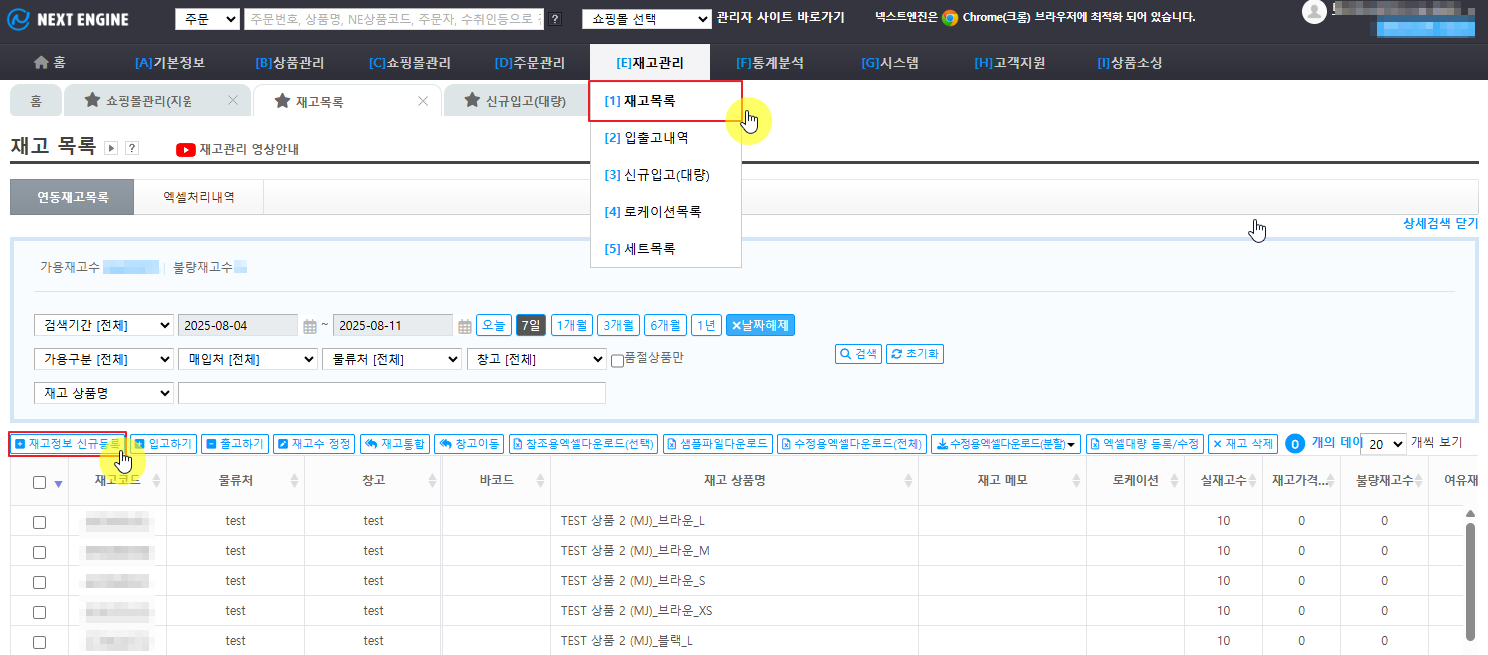
Task: Close the 재고목록 tab with its X
Action: (x=423, y=101)
